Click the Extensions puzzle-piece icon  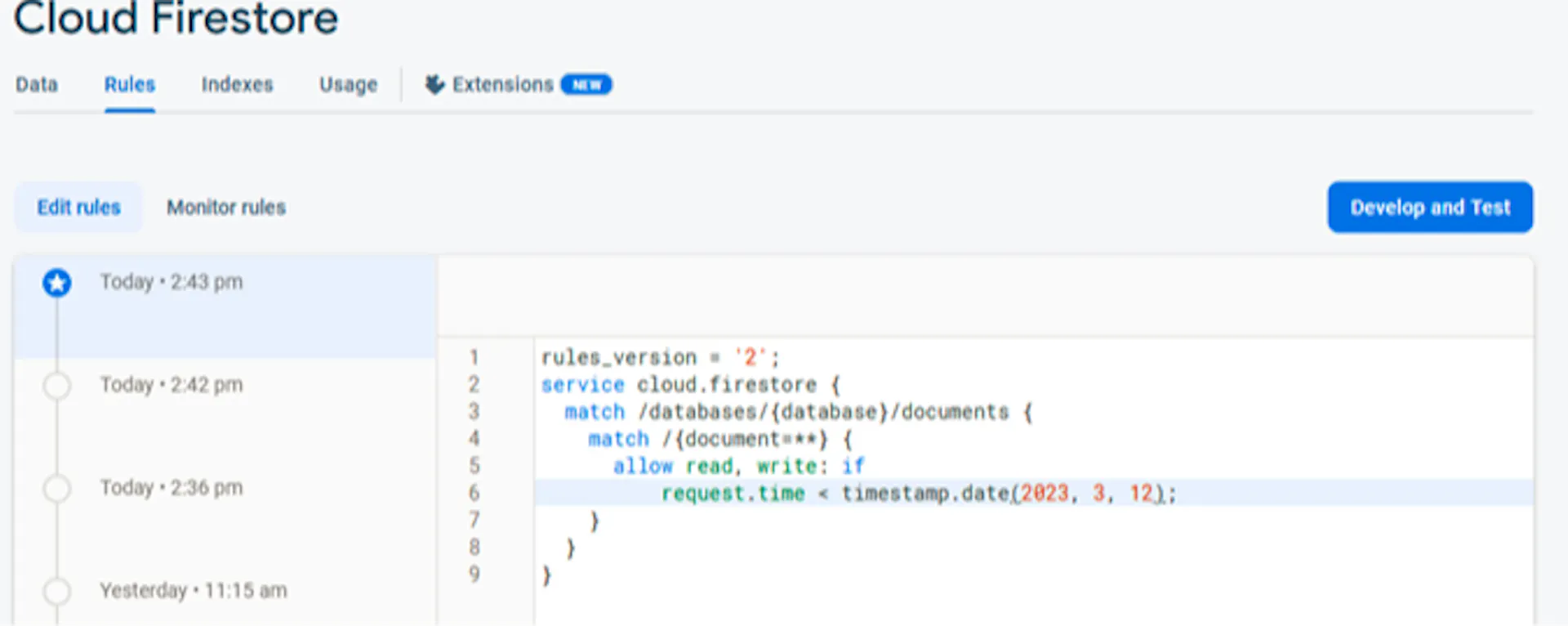pyautogui.click(x=434, y=84)
